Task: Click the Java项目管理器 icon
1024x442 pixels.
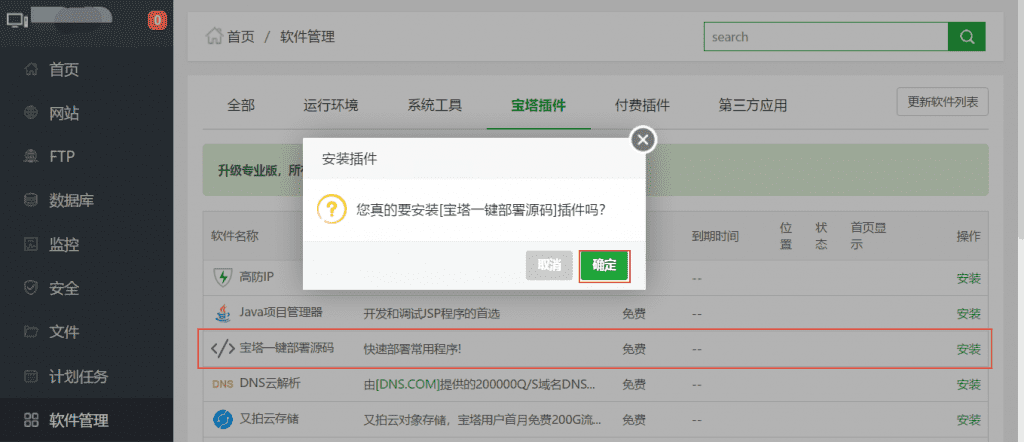Action: click(221, 313)
